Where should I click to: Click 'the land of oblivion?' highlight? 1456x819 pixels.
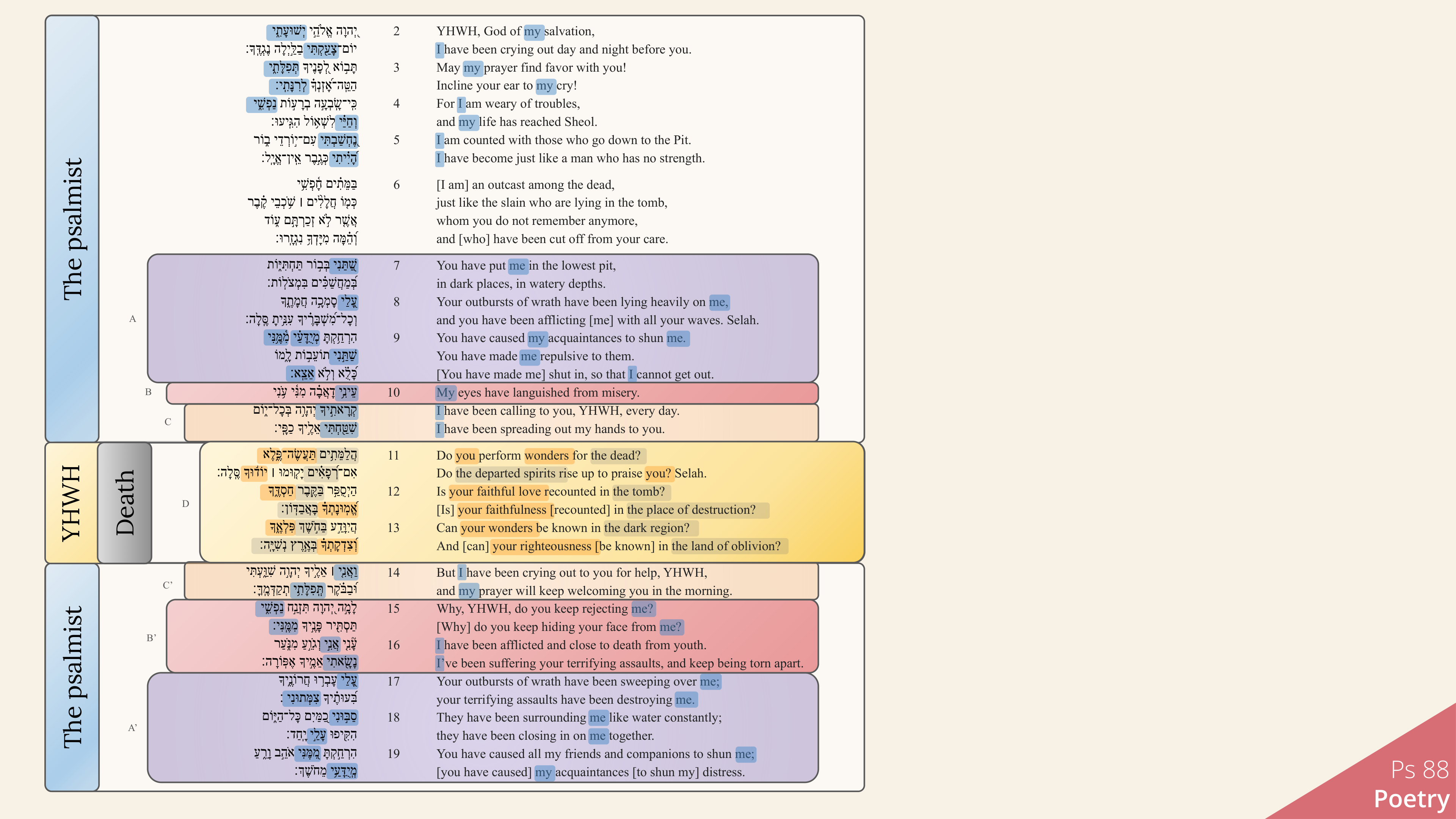tap(728, 546)
